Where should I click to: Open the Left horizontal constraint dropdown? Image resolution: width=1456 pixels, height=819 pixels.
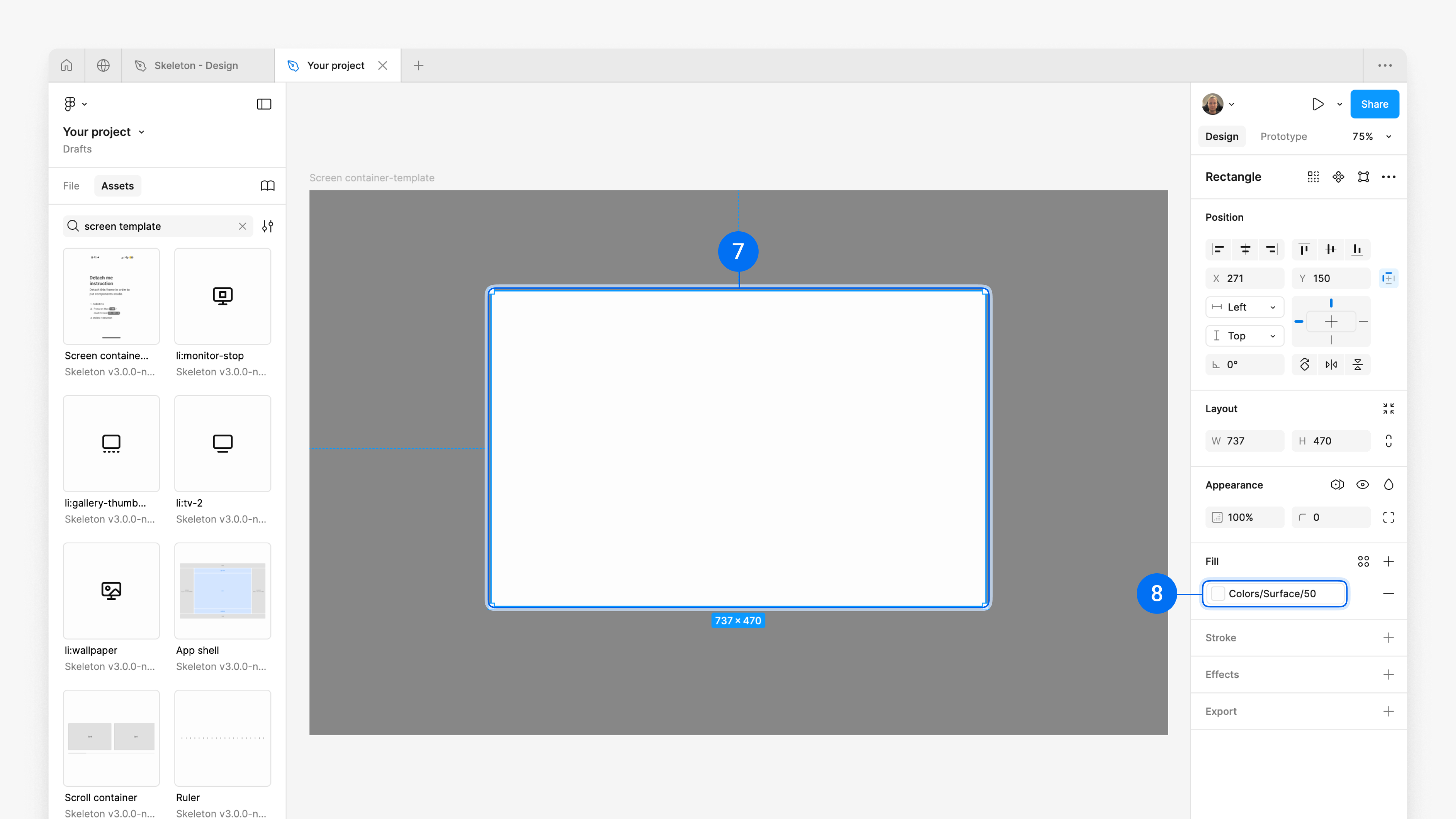(x=1244, y=307)
